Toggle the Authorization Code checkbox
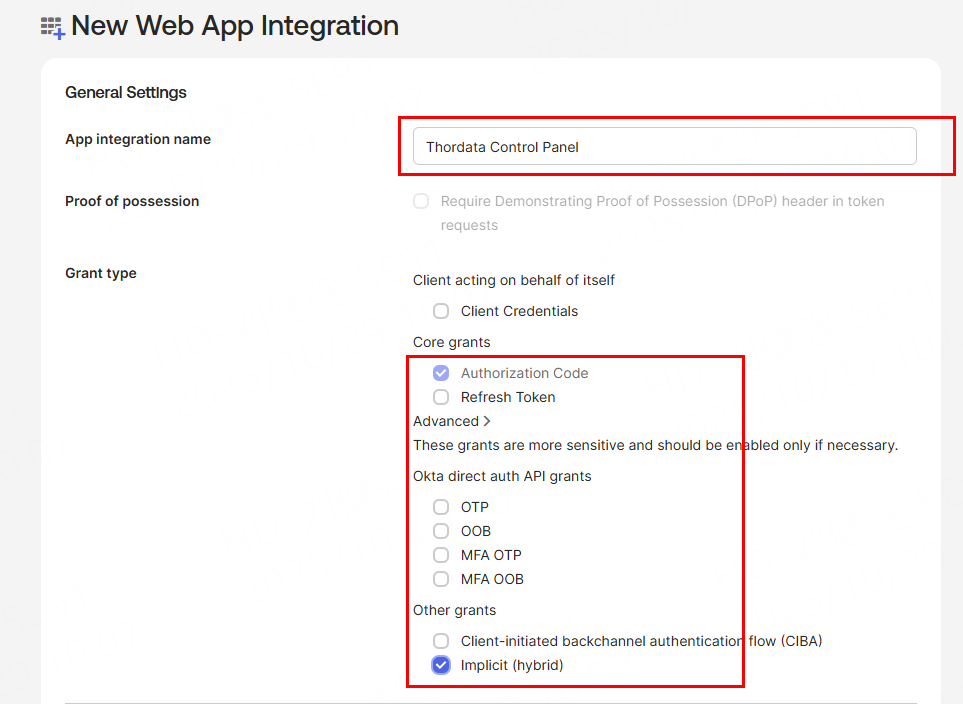This screenshot has height=704, width=963. 441,373
